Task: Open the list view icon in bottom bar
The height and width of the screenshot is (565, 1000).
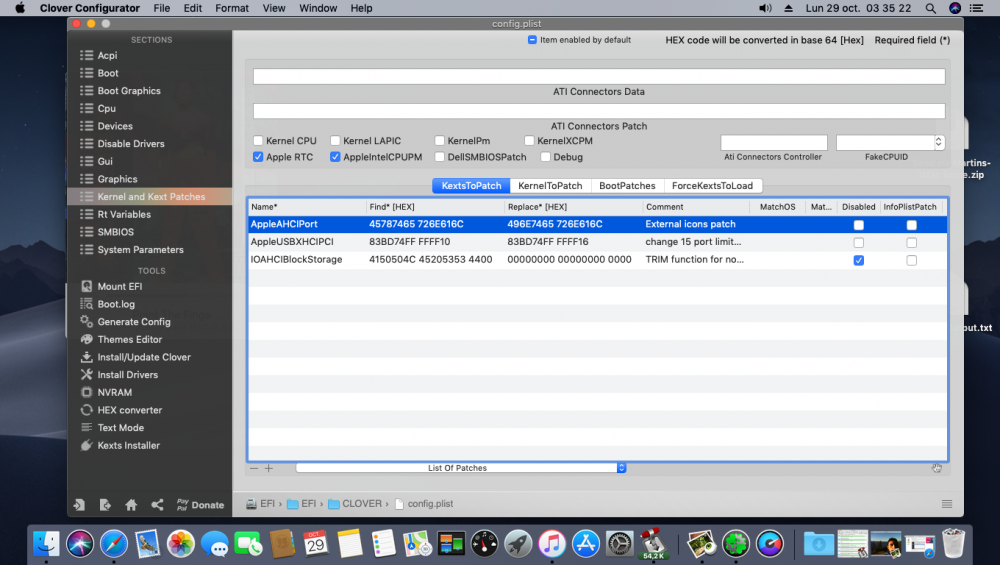Action: point(947,504)
